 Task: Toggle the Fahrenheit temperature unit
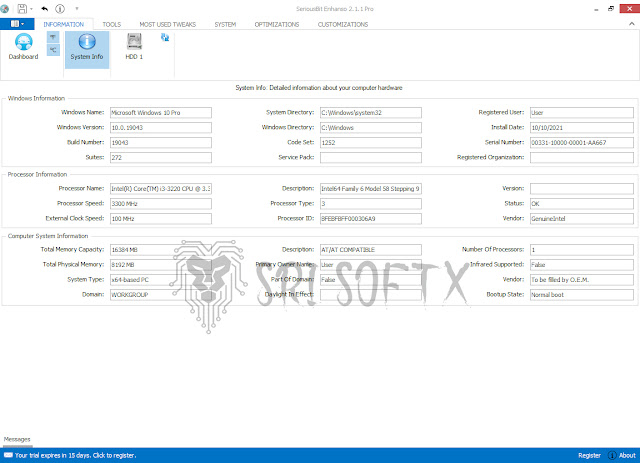pyautogui.click(x=53, y=38)
